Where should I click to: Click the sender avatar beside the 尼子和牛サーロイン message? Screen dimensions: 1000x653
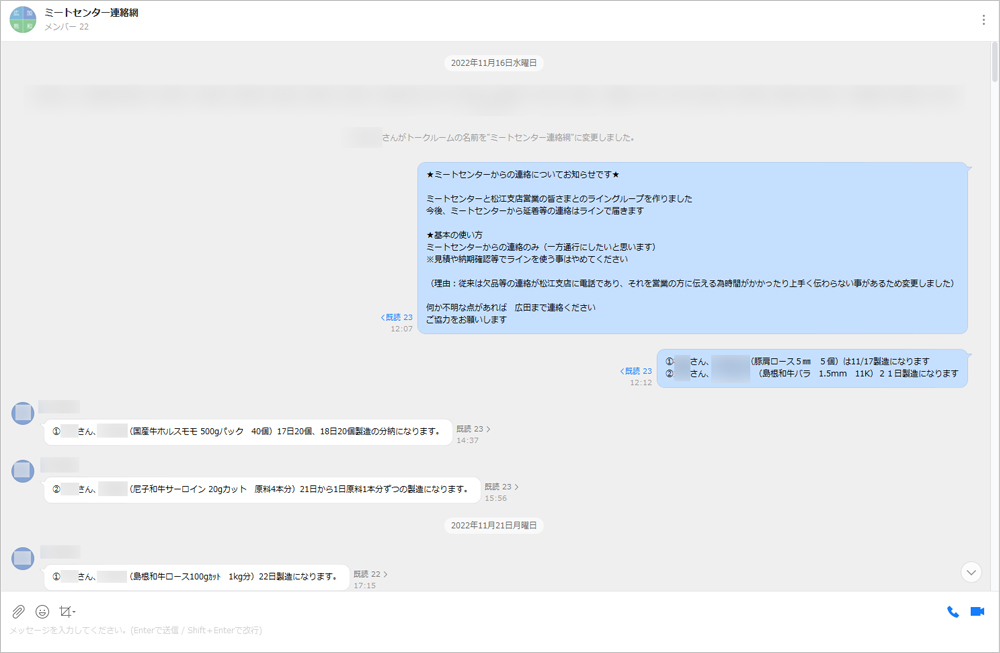point(23,470)
